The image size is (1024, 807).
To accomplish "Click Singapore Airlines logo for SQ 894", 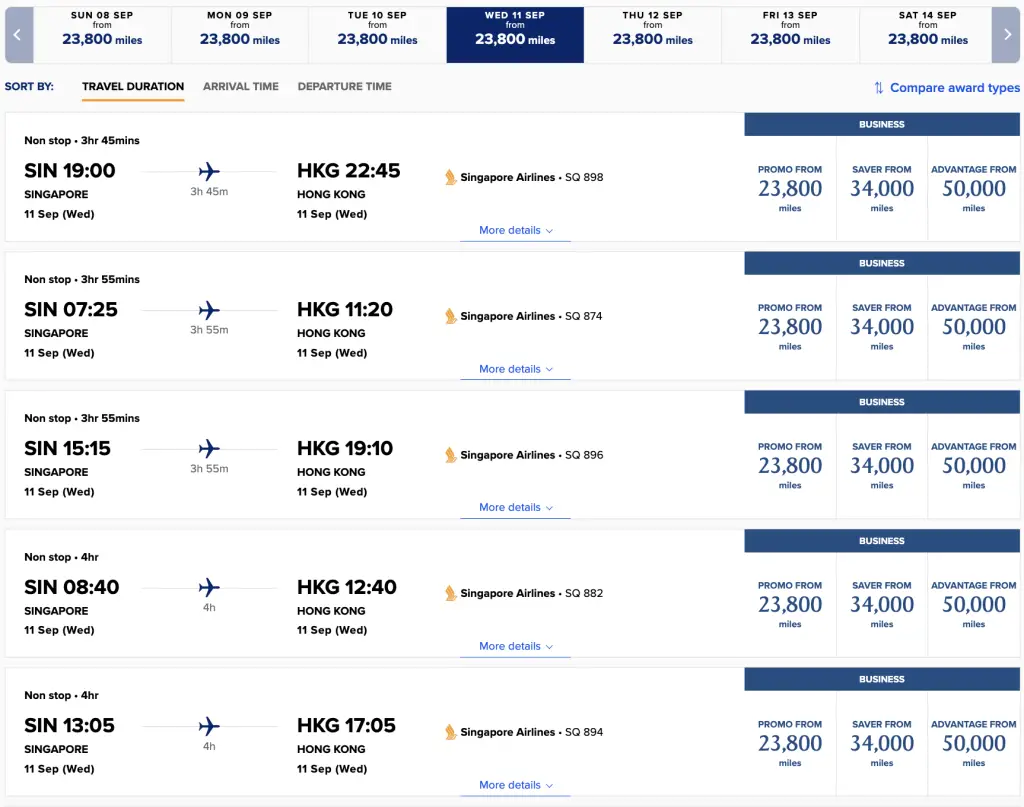I will (451, 732).
